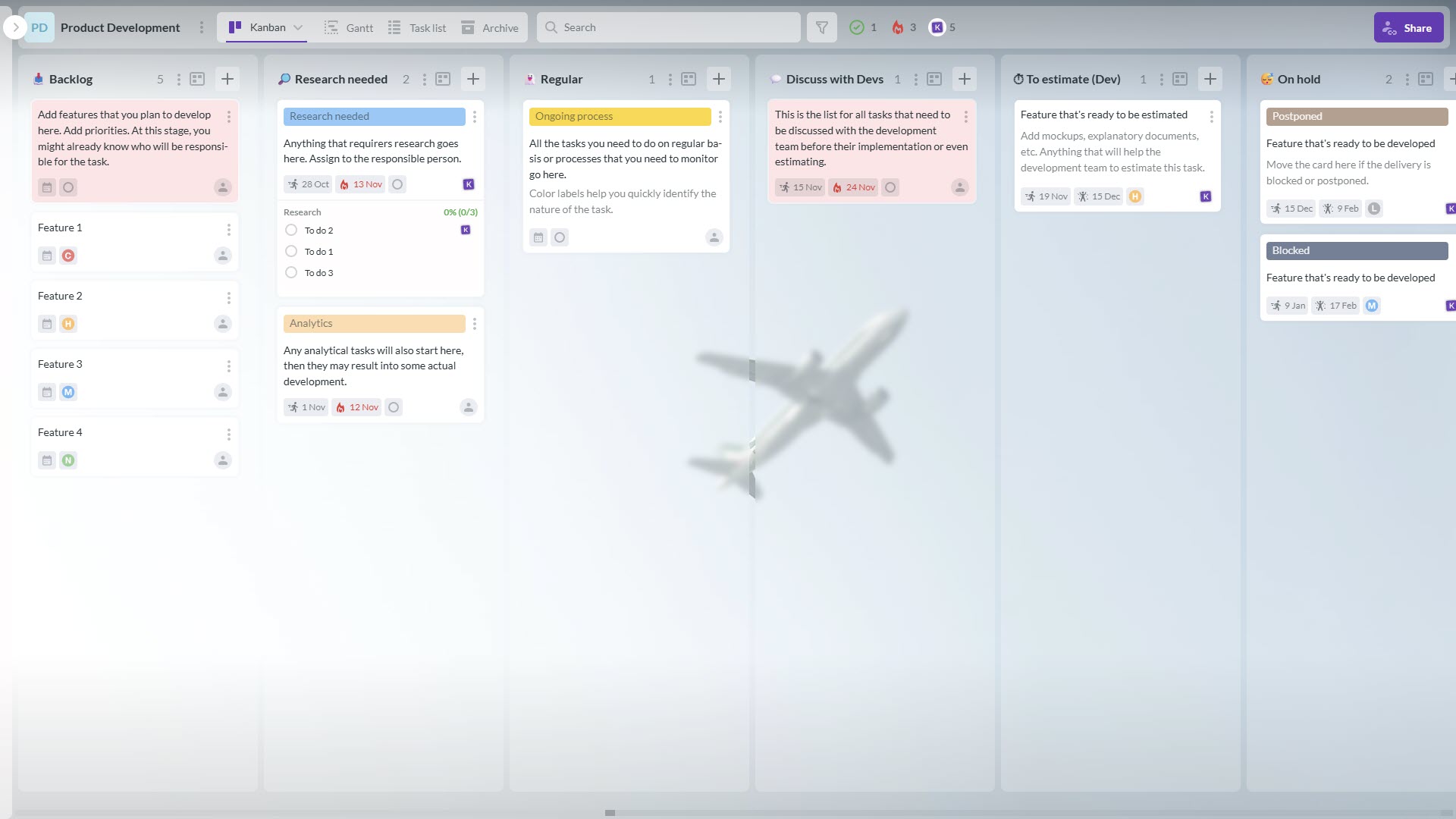Open Product Development project options menu
The height and width of the screenshot is (819, 1456).
click(x=201, y=28)
